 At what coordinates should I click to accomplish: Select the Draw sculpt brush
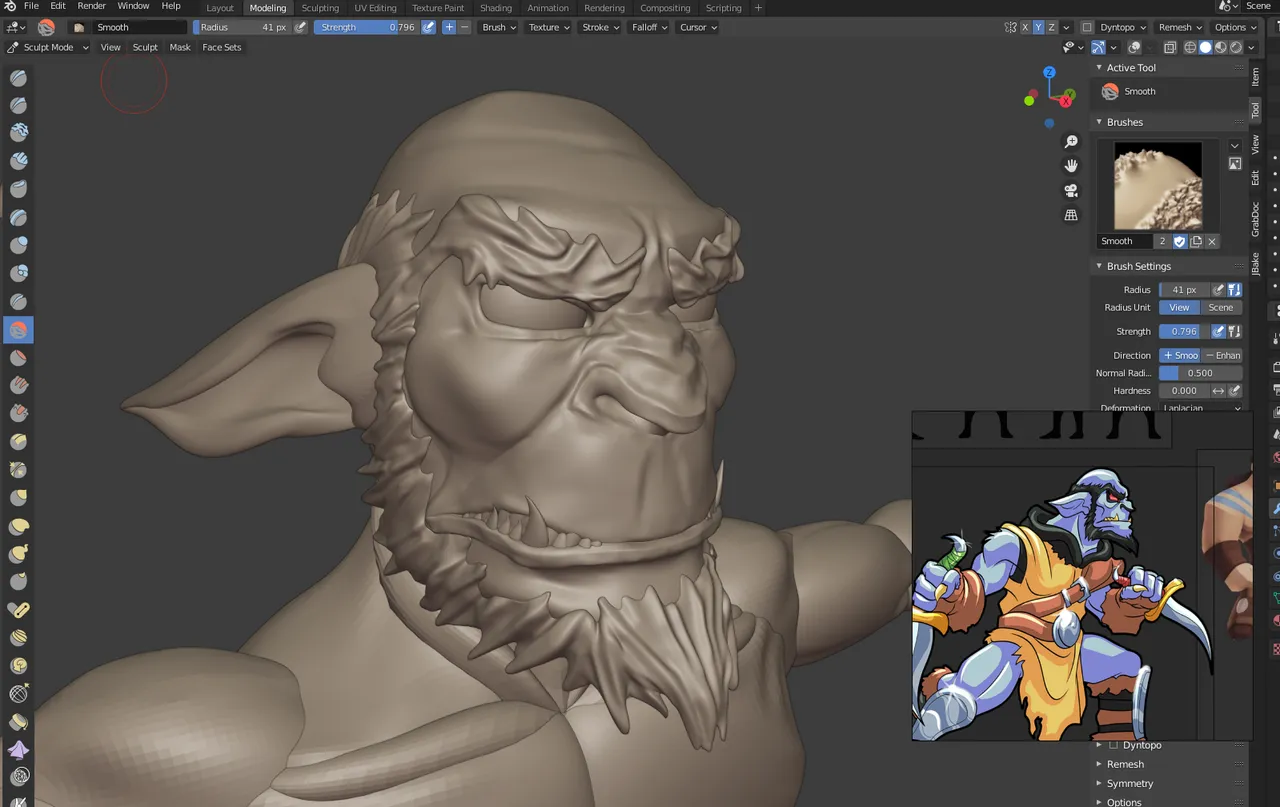click(18, 78)
